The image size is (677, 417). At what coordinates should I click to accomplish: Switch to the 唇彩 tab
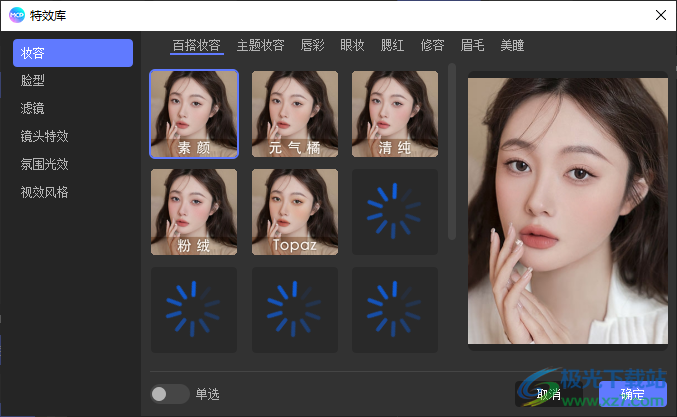pos(313,45)
